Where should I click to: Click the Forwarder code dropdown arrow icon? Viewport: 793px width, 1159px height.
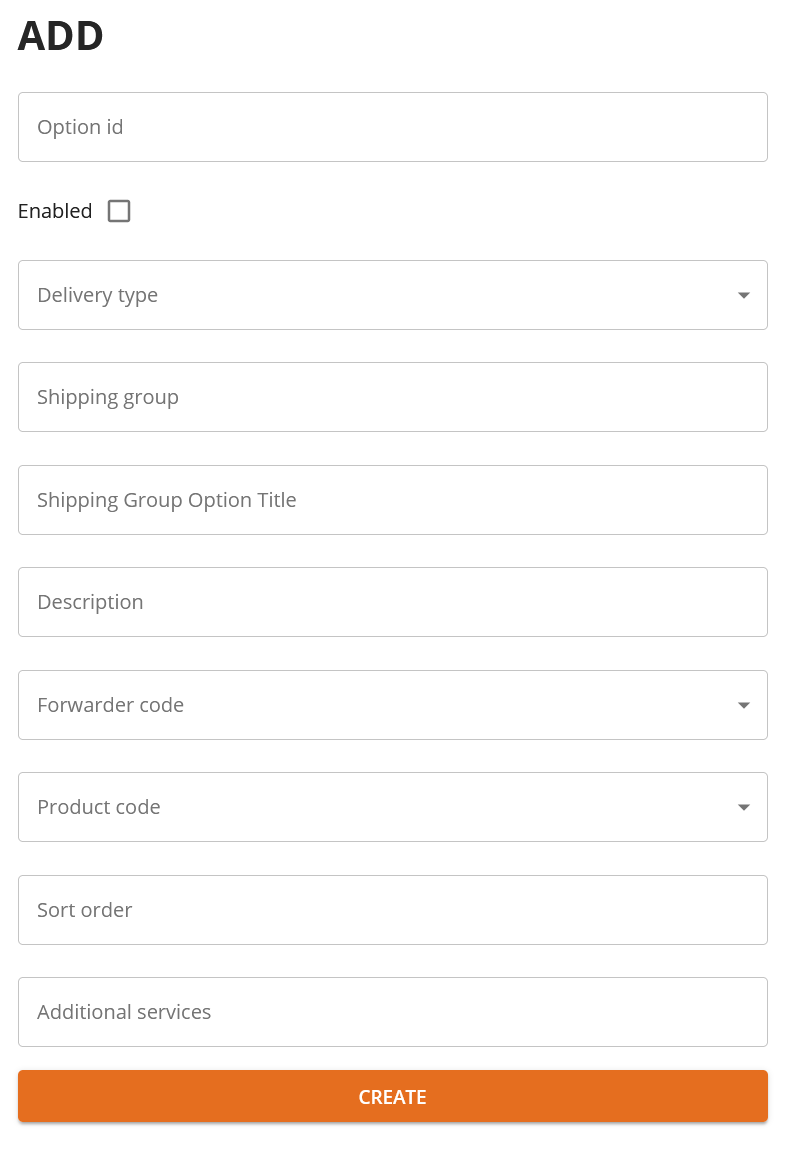tap(743, 705)
